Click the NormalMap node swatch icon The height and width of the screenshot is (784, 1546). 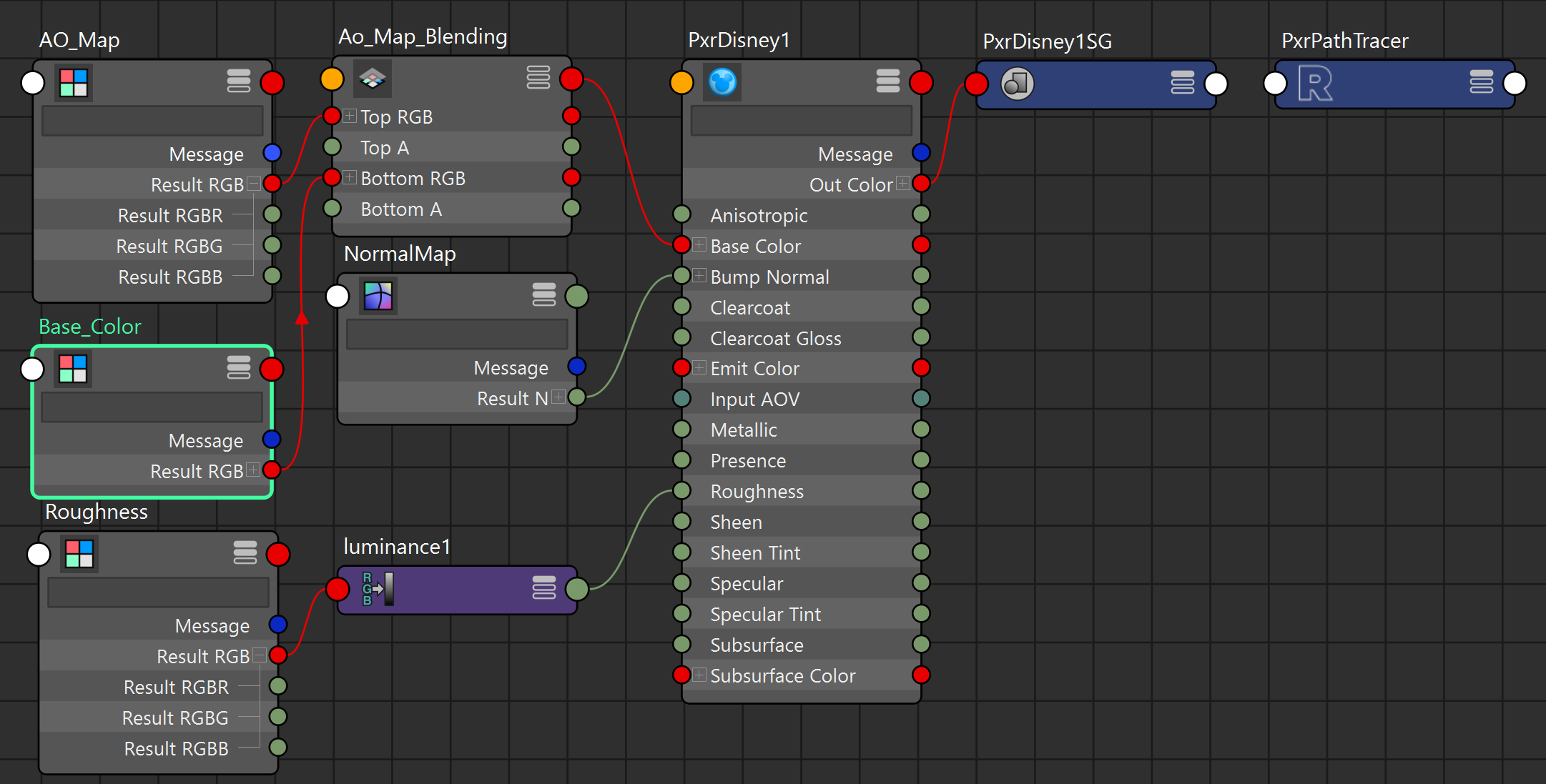[378, 296]
